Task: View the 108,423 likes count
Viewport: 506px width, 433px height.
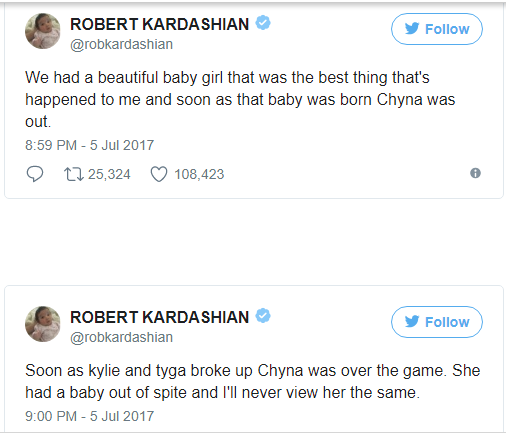Action: pyautogui.click(x=199, y=174)
